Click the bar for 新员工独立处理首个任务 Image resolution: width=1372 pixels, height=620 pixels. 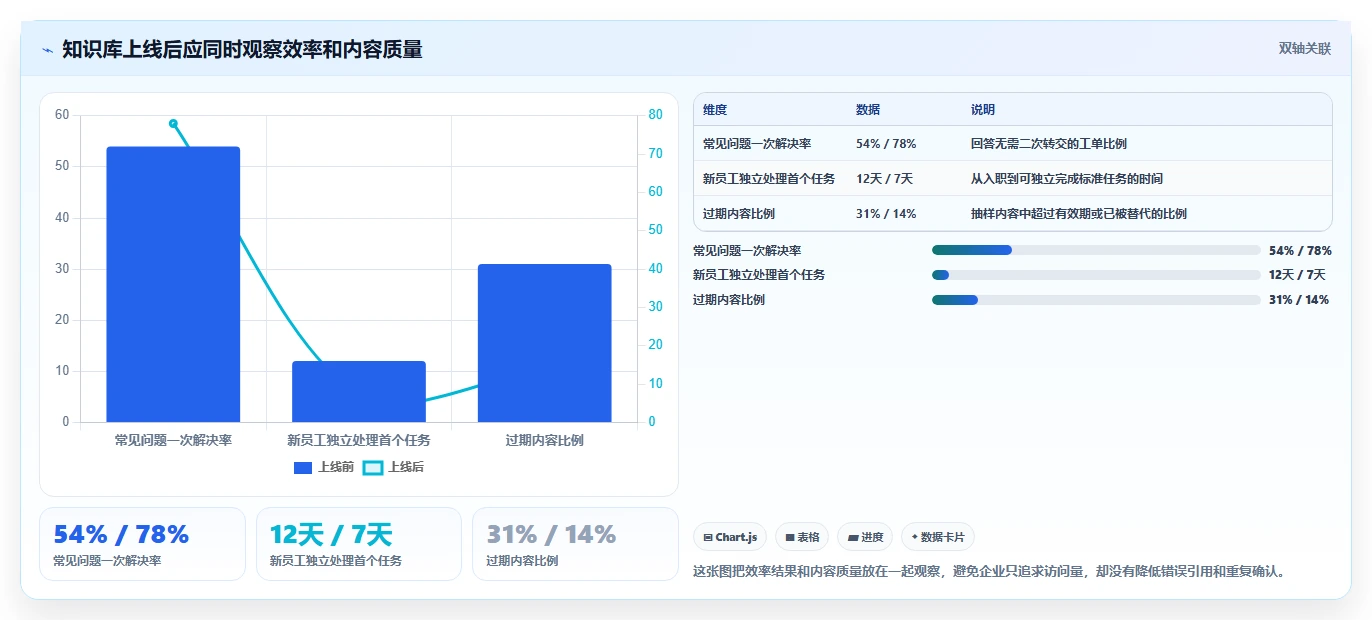(359, 392)
